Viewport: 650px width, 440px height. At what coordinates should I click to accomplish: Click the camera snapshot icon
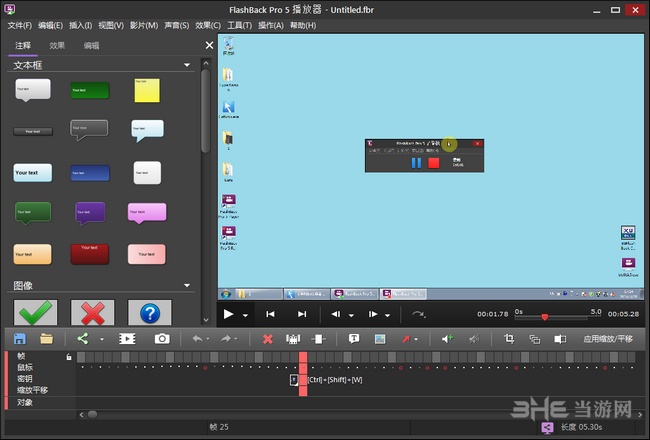click(162, 339)
